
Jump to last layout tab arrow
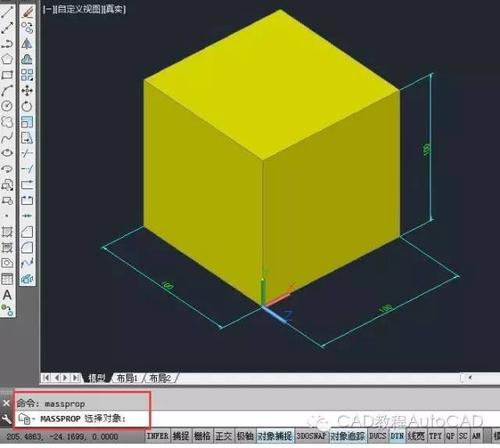76,378
